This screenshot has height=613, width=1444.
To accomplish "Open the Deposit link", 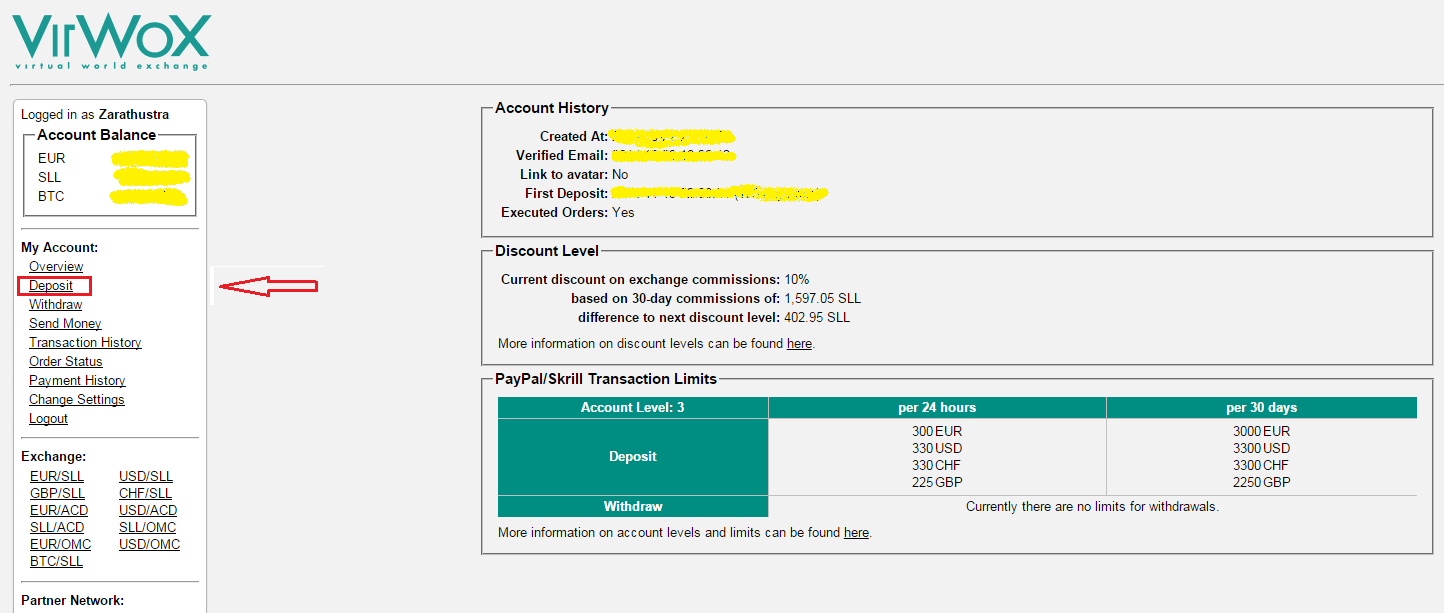I will pyautogui.click(x=51, y=285).
